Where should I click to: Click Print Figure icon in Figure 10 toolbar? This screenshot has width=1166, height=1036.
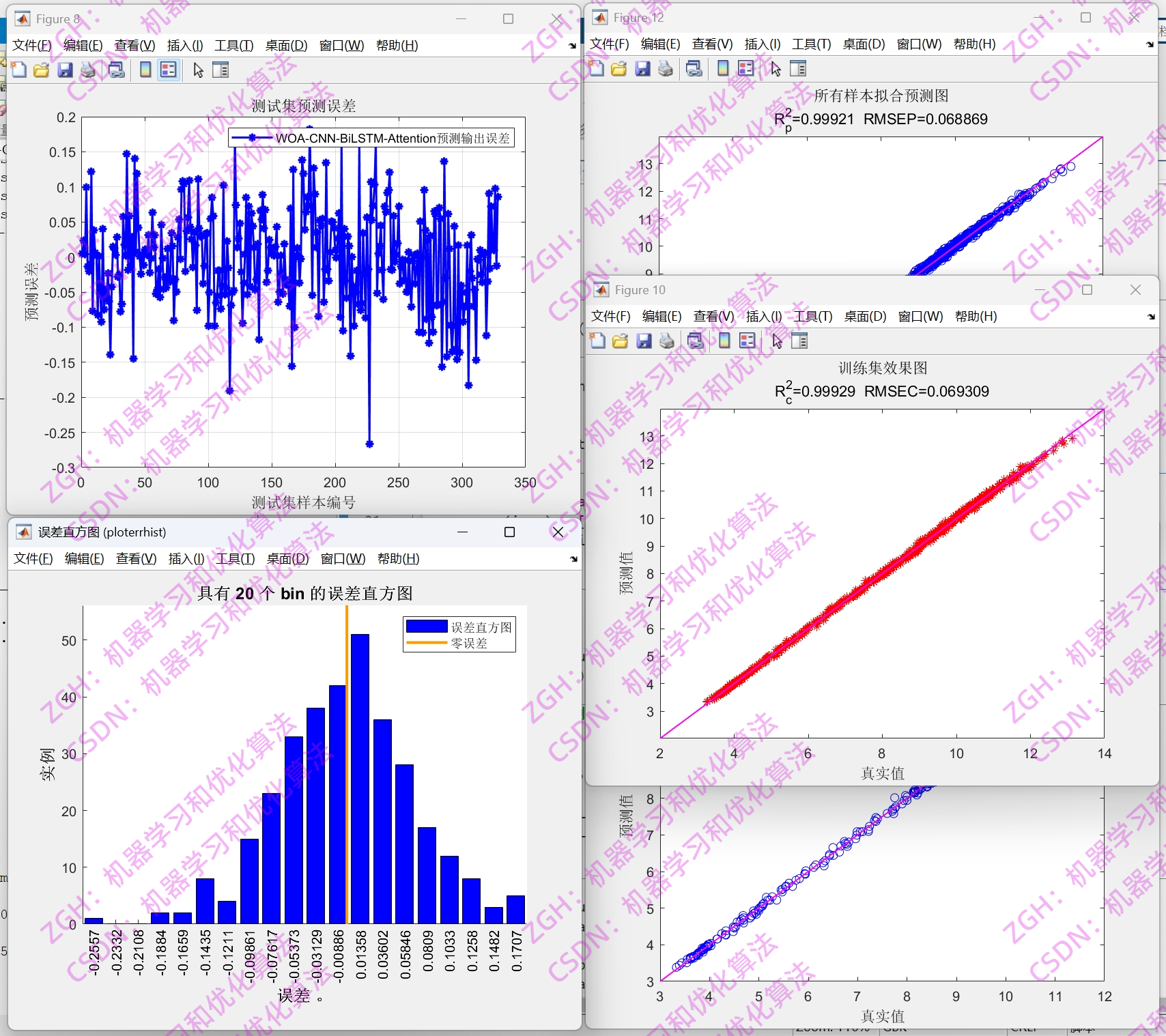(x=667, y=341)
